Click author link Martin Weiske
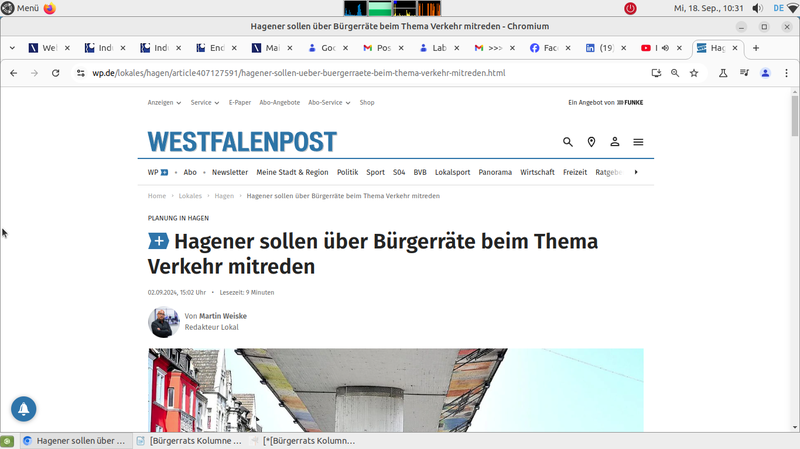 pyautogui.click(x=222, y=316)
